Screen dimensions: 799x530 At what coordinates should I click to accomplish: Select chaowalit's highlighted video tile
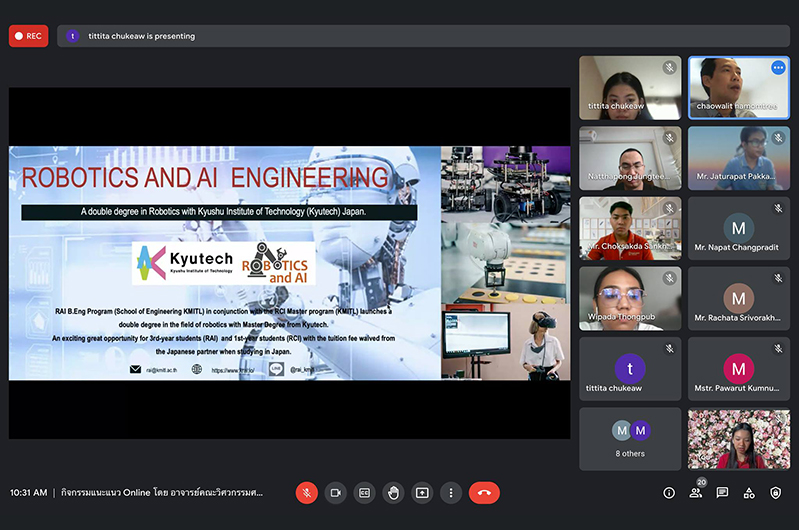point(739,88)
